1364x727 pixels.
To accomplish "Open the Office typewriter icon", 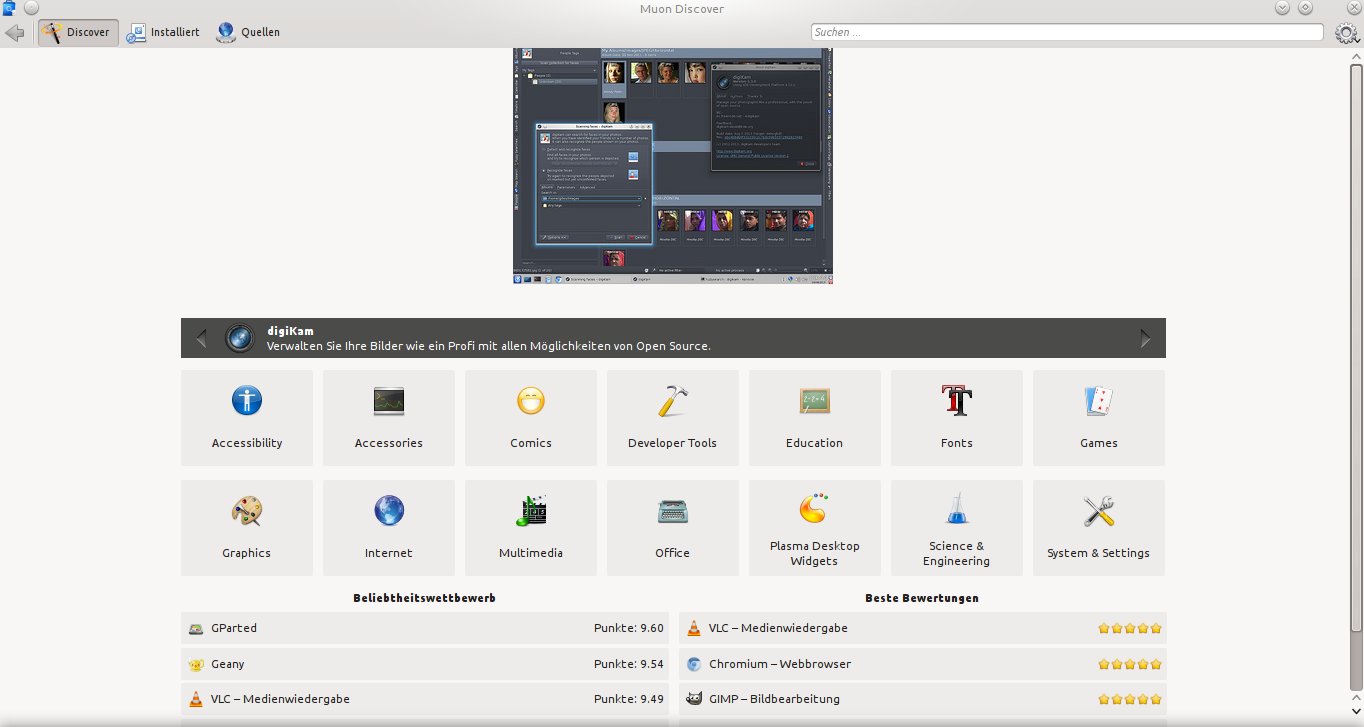I will point(673,511).
